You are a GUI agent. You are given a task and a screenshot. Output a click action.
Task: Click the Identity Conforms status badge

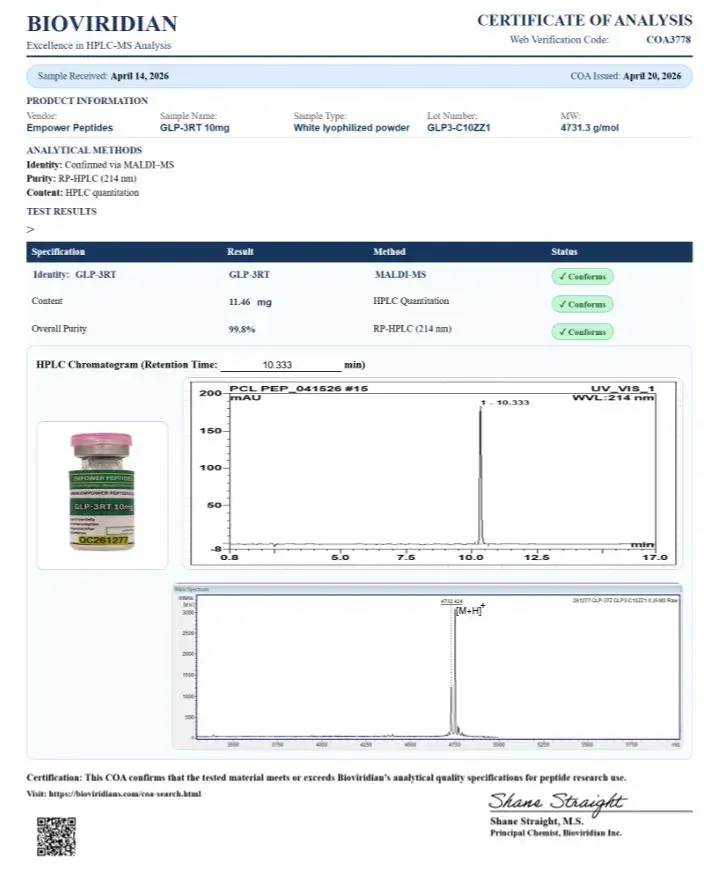pyautogui.click(x=582, y=276)
